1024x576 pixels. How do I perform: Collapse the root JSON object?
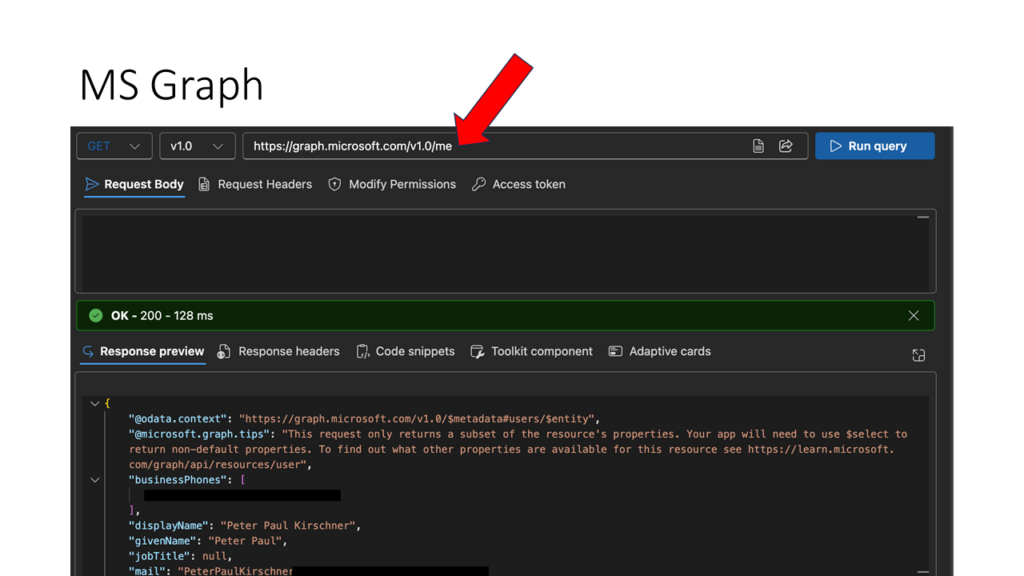point(95,404)
